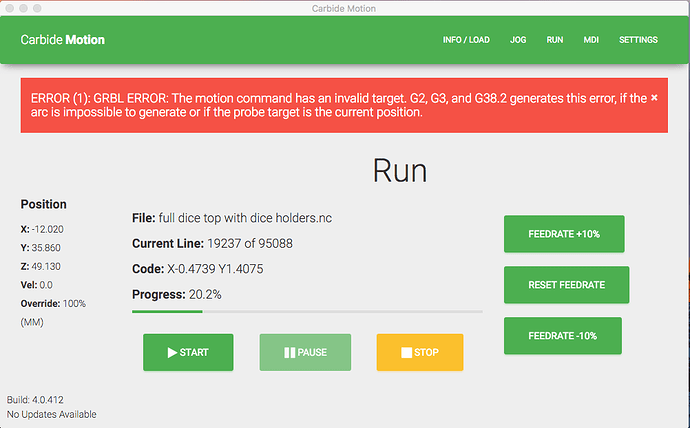
Task: Decrease speed with FEEDRATE -10%
Action: (x=563, y=336)
